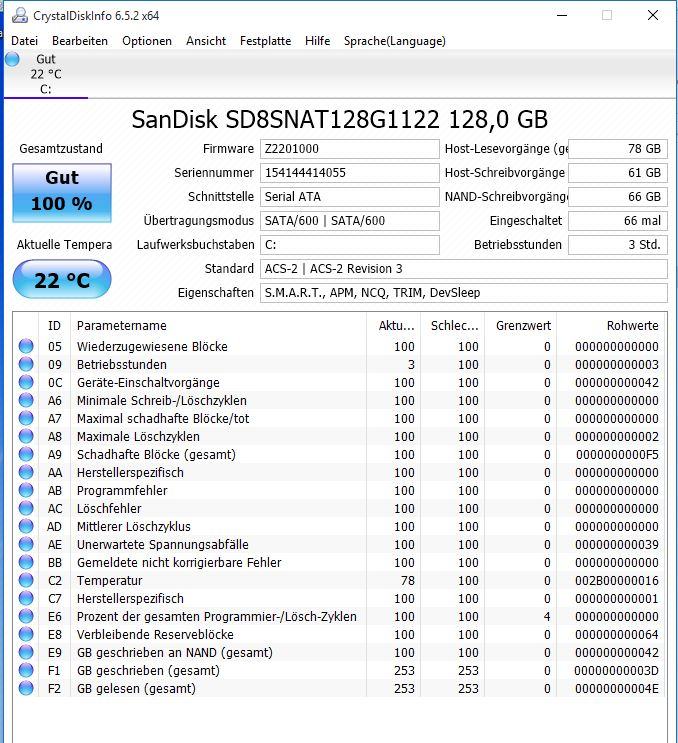Open the Ansicht menu

(x=206, y=41)
